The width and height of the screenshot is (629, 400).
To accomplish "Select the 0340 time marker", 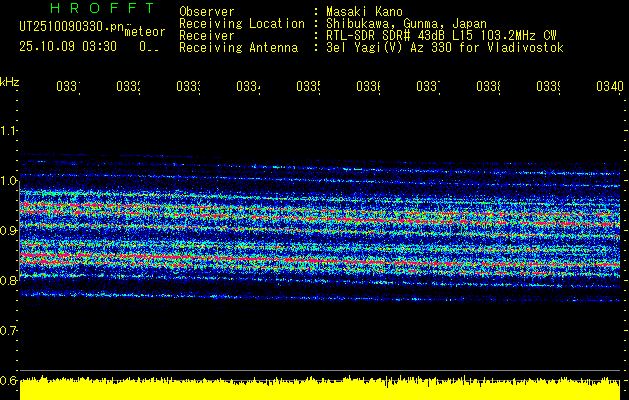I will click(x=610, y=87).
